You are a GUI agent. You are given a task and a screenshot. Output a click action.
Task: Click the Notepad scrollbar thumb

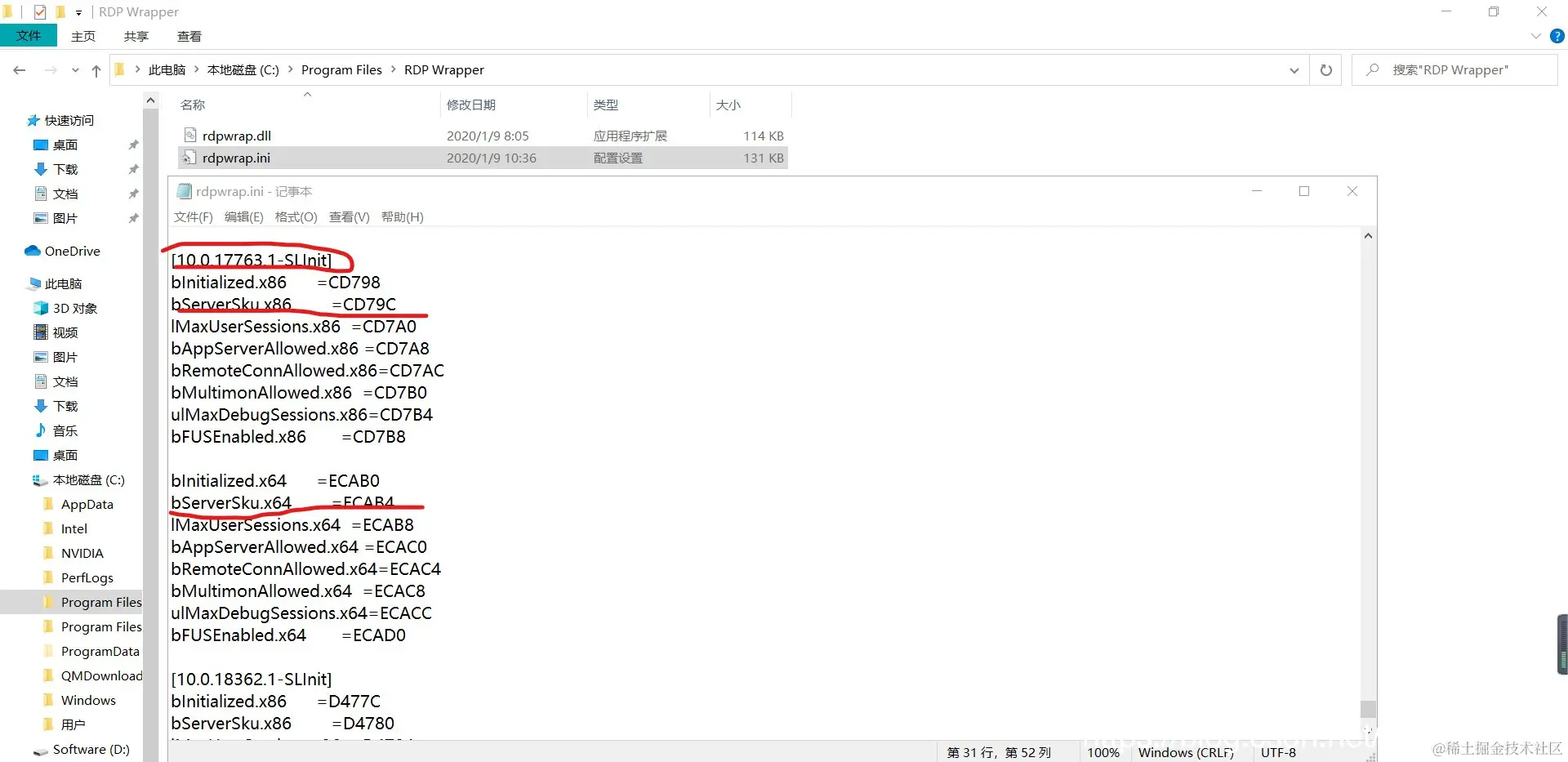[x=1368, y=708]
